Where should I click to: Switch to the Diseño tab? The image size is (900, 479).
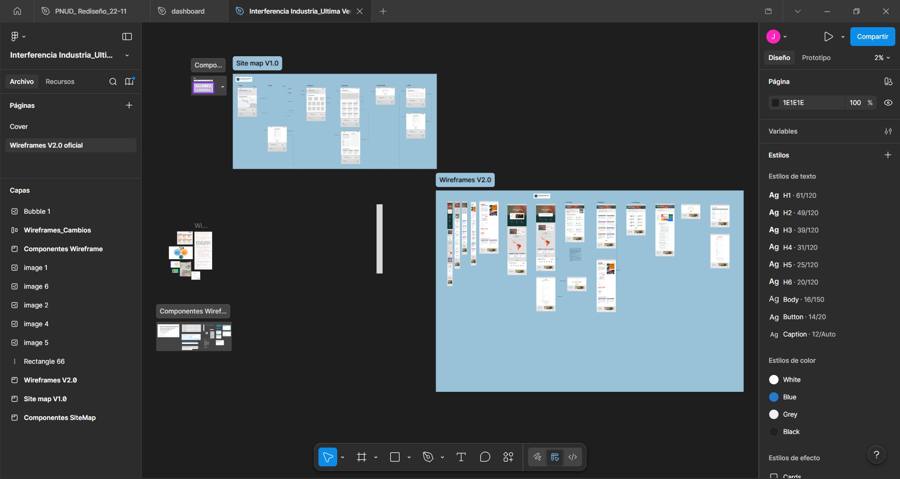point(779,58)
